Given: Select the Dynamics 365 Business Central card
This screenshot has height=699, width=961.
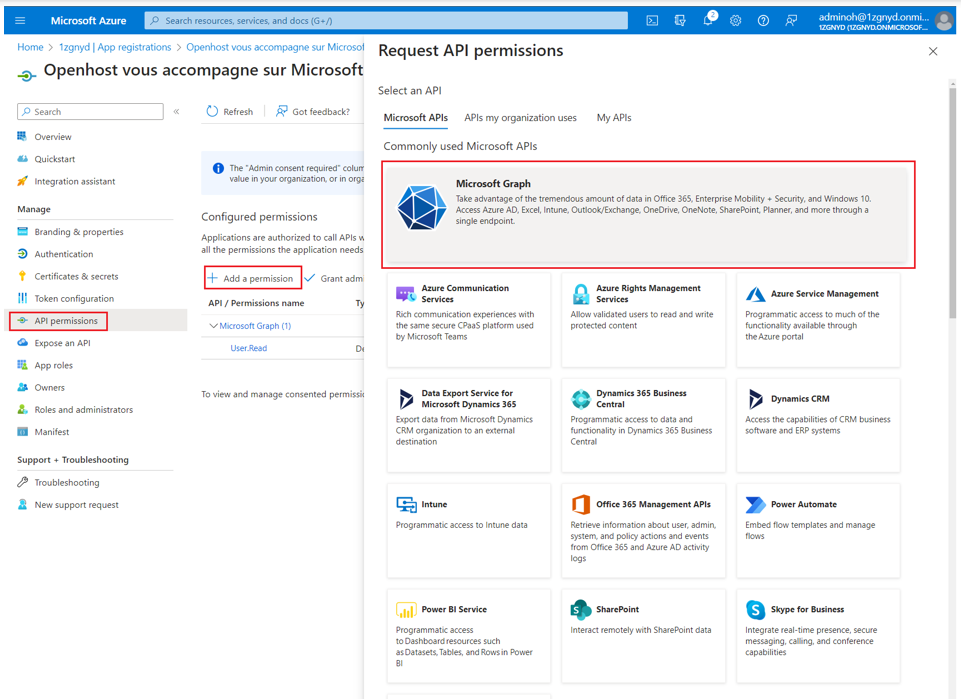Looking at the screenshot, I should [x=644, y=425].
